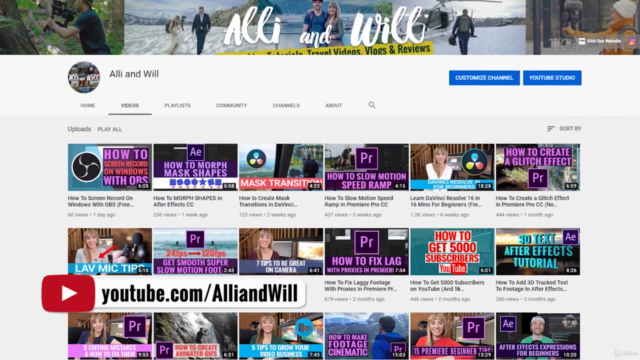Click '280 views • 2 months ago' text
Viewport: 640px width, 360px height.
tap(526, 299)
